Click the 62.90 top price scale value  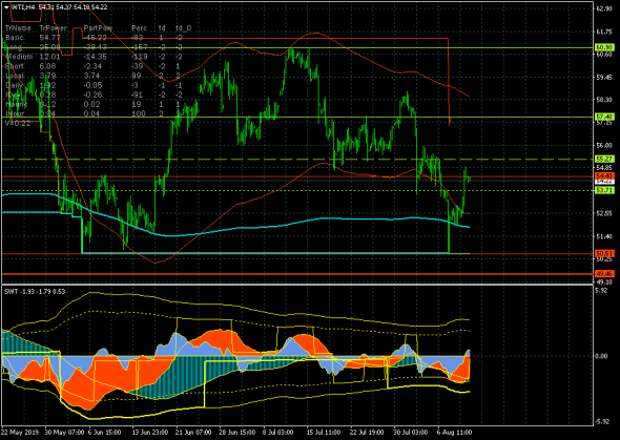click(603, 9)
